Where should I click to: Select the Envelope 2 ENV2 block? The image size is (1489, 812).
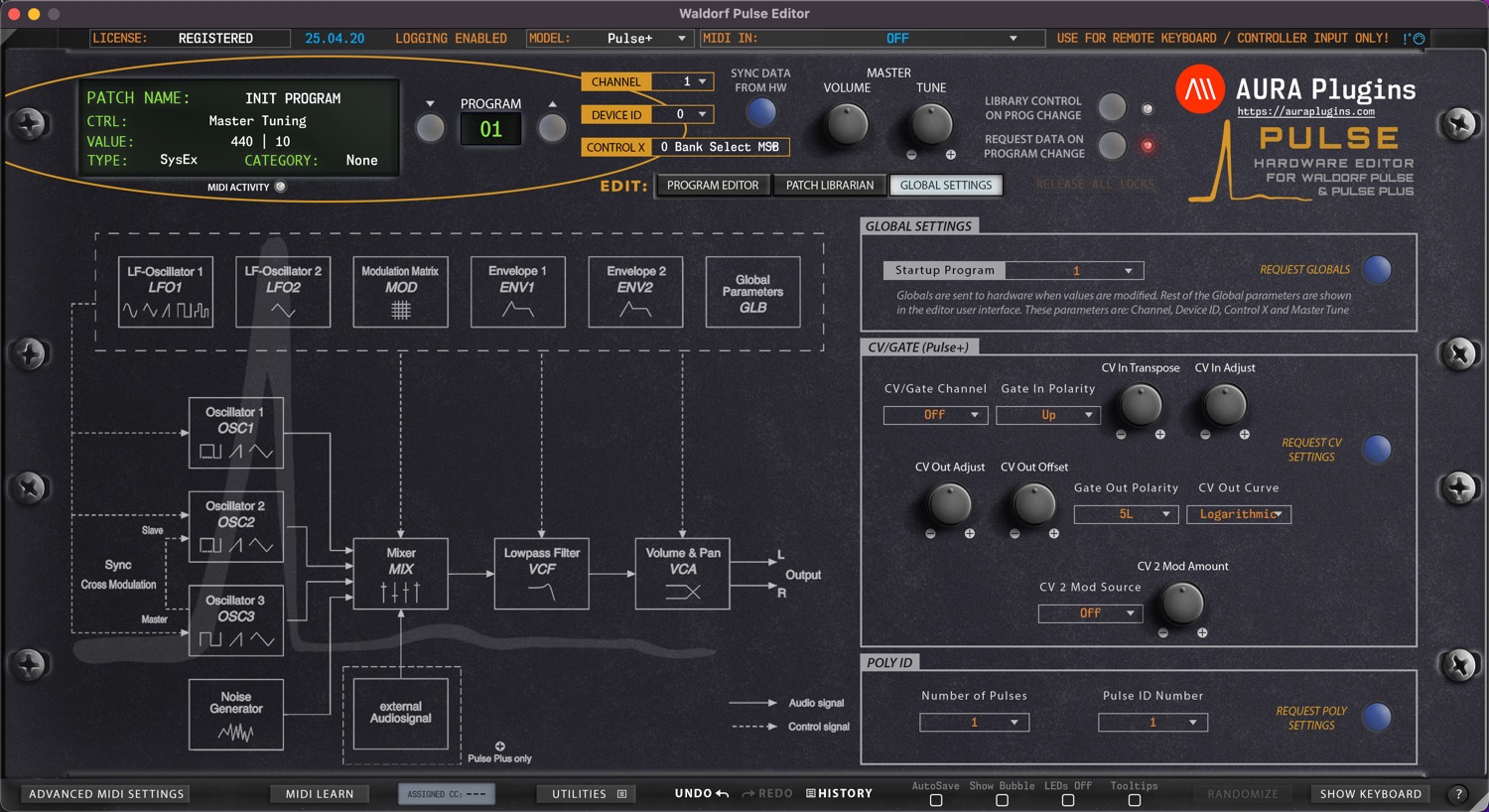click(635, 292)
